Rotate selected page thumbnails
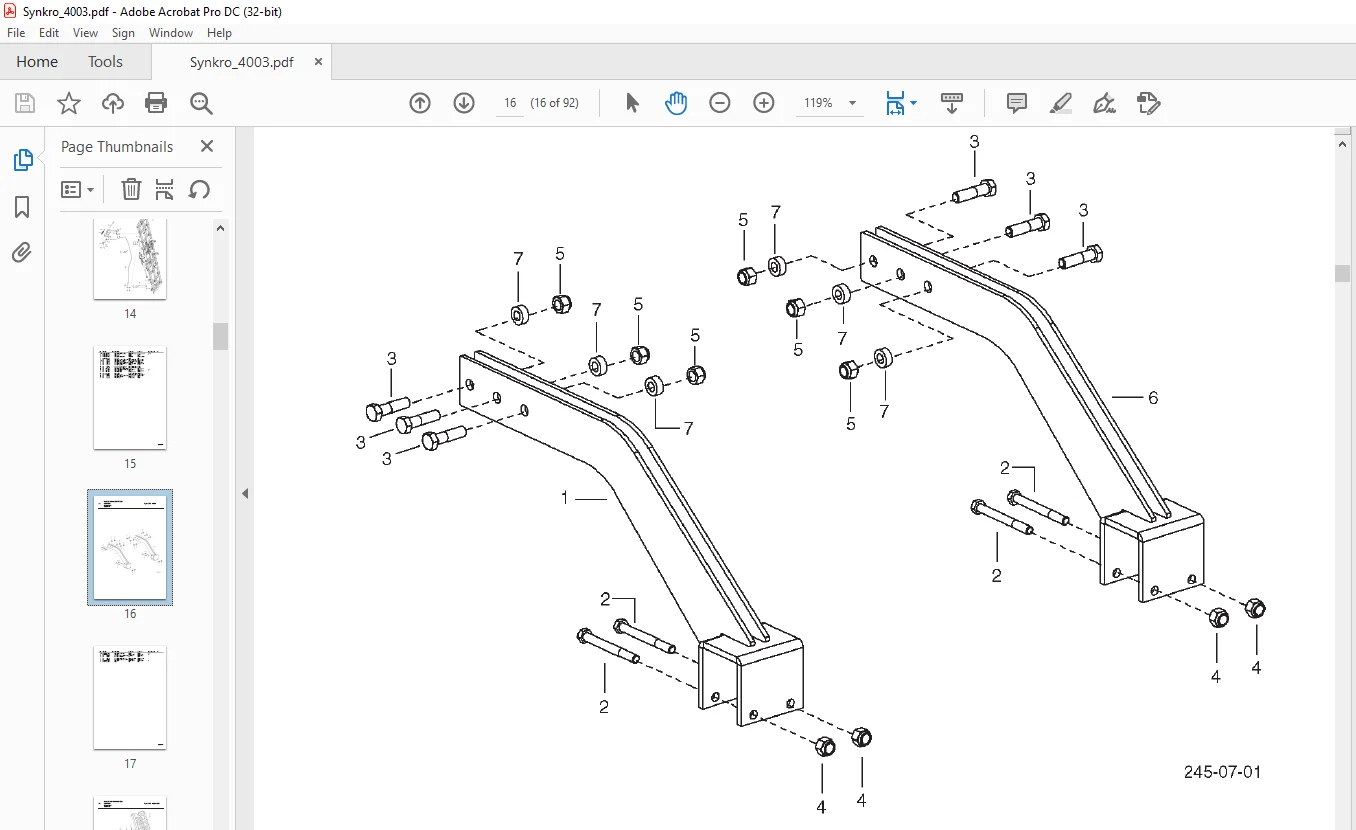 [199, 189]
